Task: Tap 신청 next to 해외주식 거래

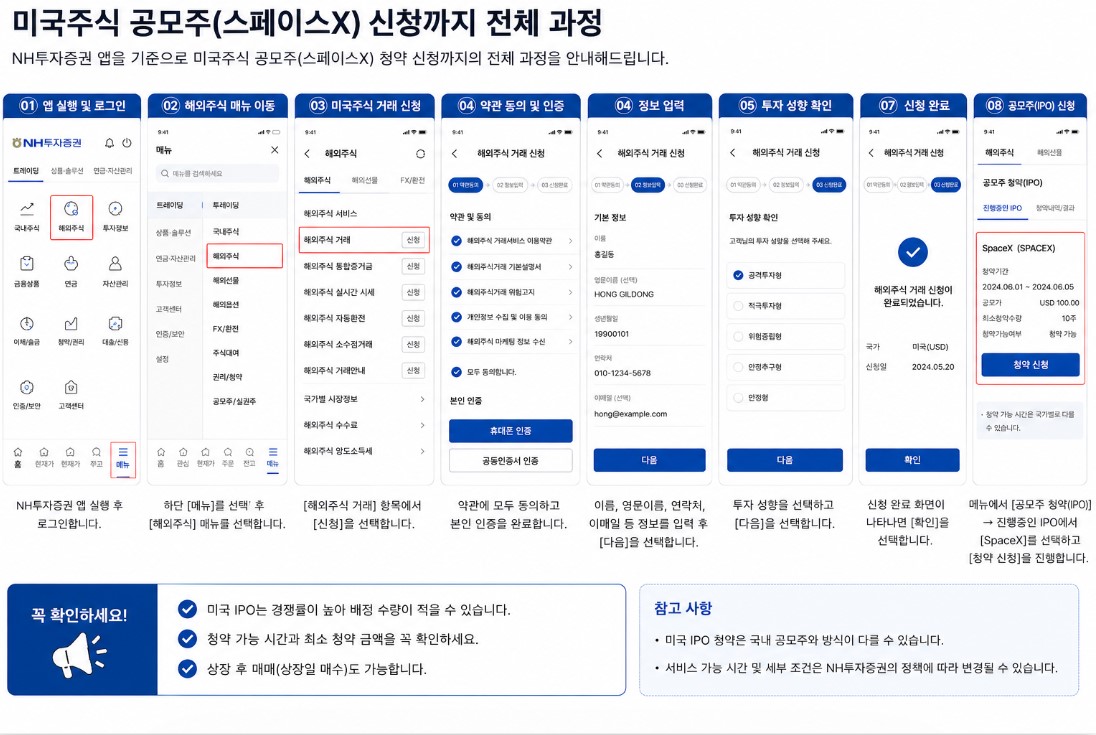Action: coord(414,240)
